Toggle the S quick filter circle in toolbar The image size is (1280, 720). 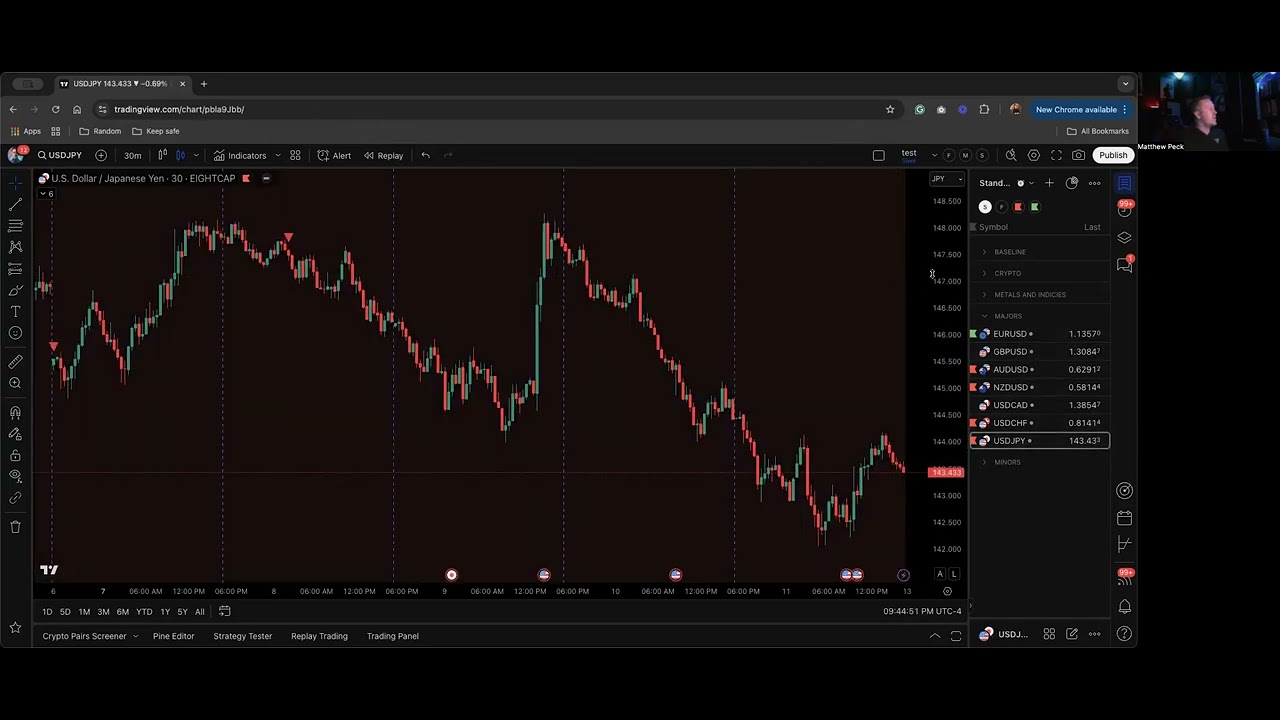(982, 155)
